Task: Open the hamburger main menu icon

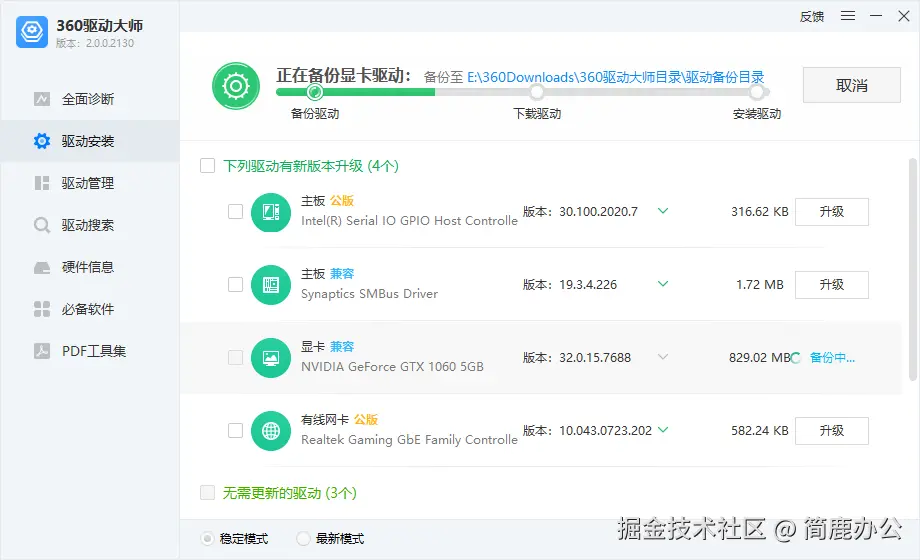Action: tap(848, 16)
